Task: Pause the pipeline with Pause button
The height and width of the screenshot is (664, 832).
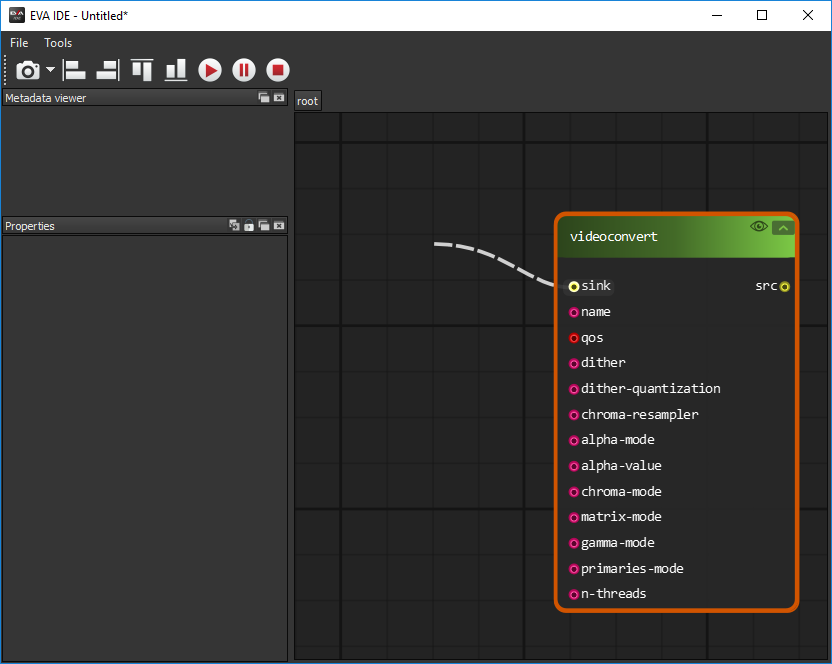Action: [244, 70]
